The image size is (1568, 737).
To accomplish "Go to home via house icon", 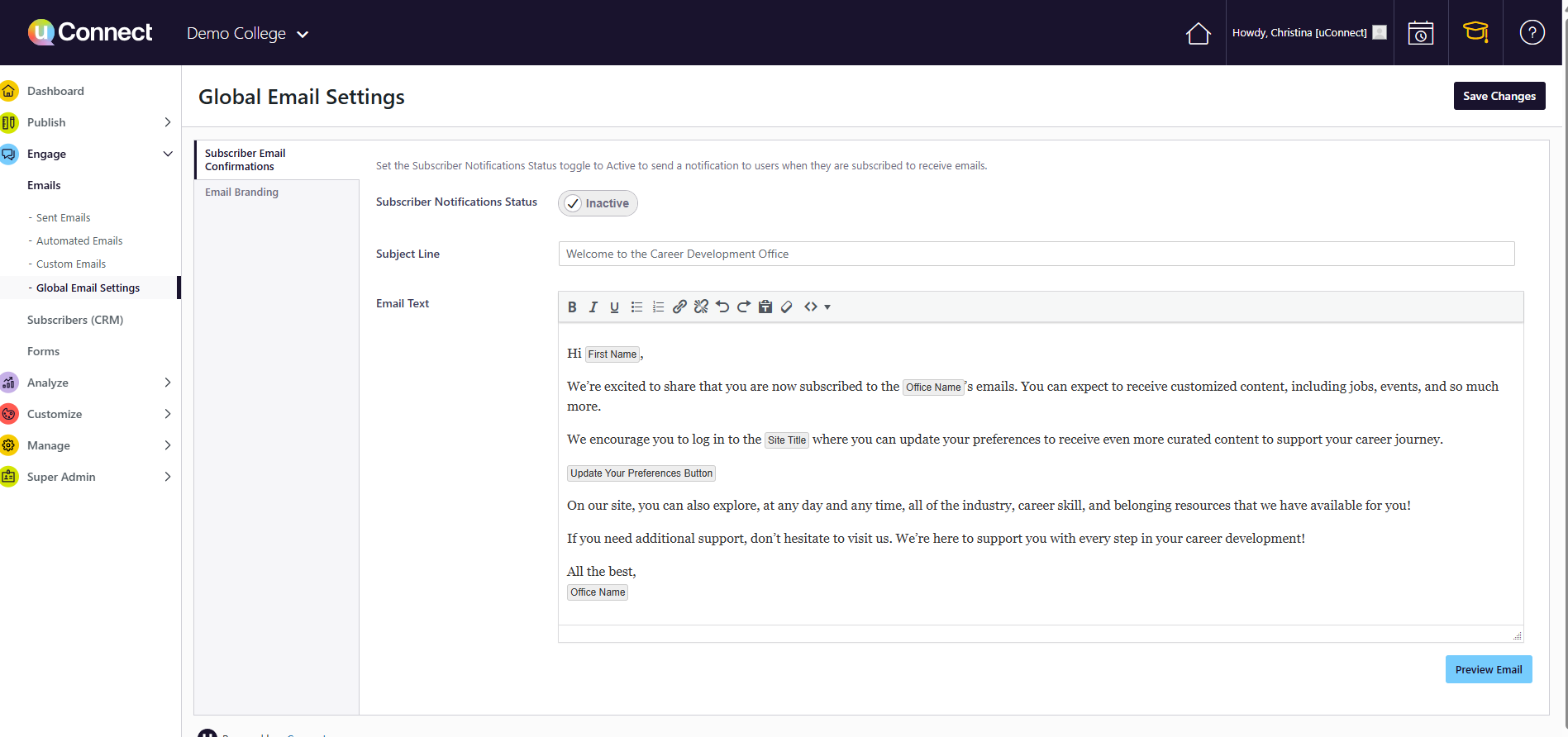I will coord(1198,34).
